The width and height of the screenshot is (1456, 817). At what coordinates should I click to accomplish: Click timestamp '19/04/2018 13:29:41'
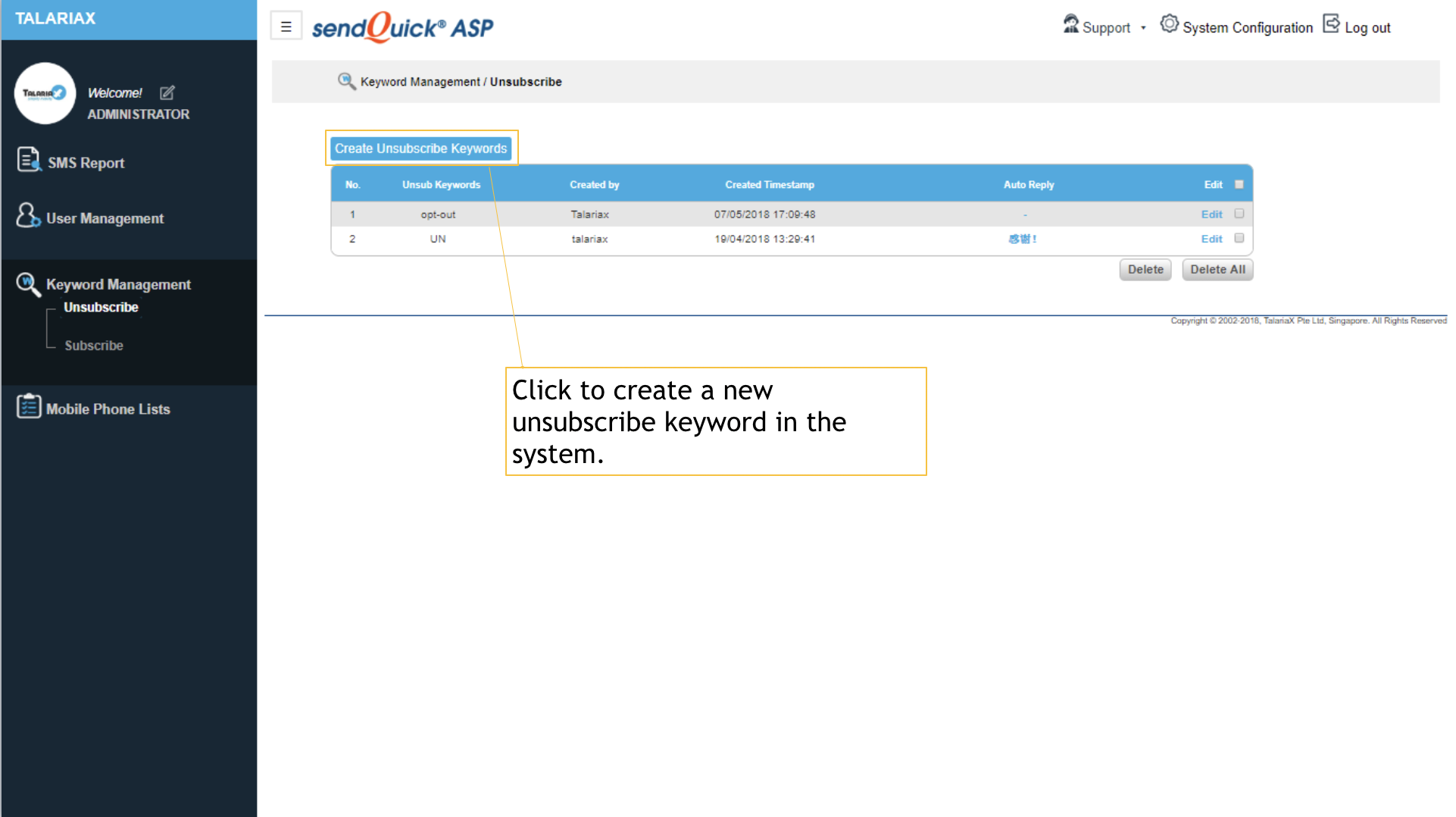pos(764,239)
